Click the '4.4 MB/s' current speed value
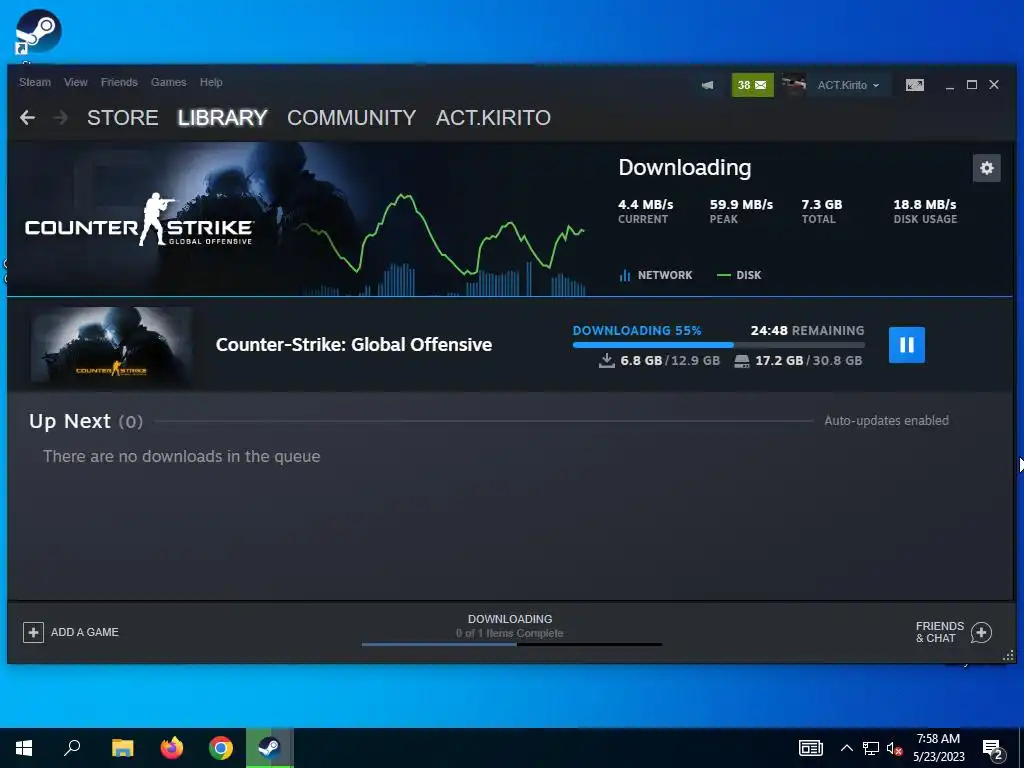This screenshot has height=768, width=1024. (x=645, y=204)
